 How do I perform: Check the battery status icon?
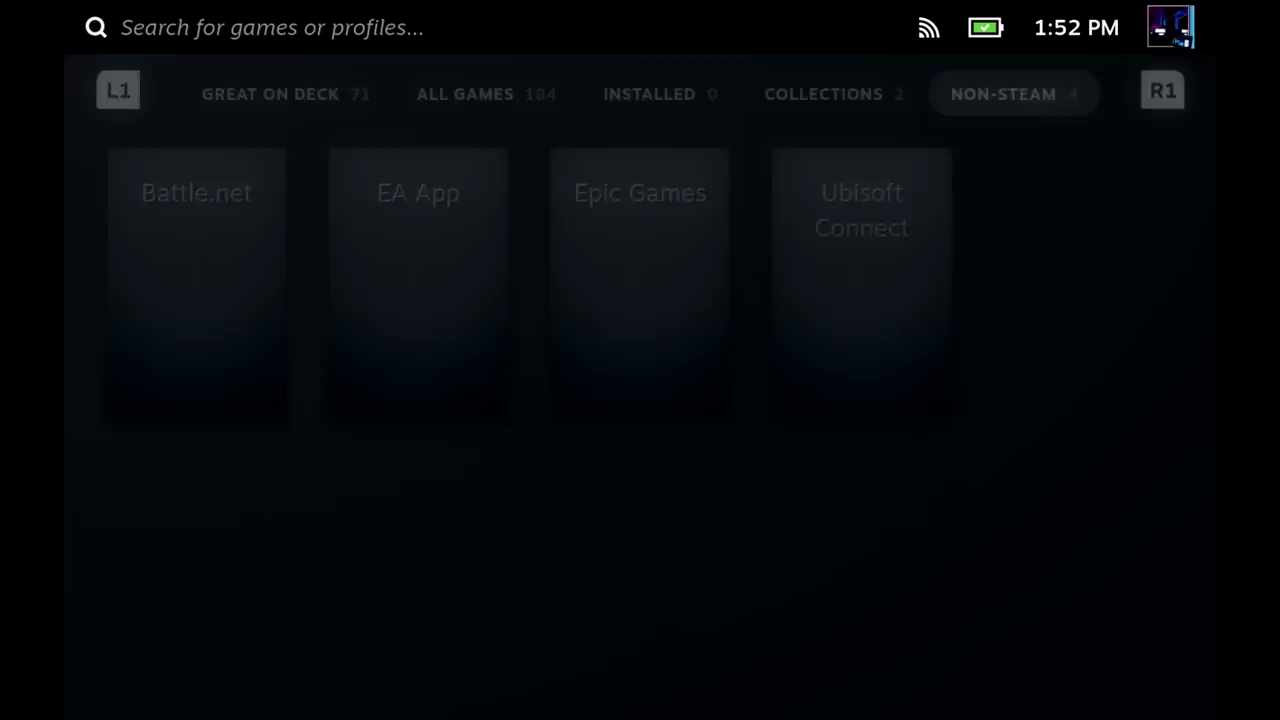986,28
